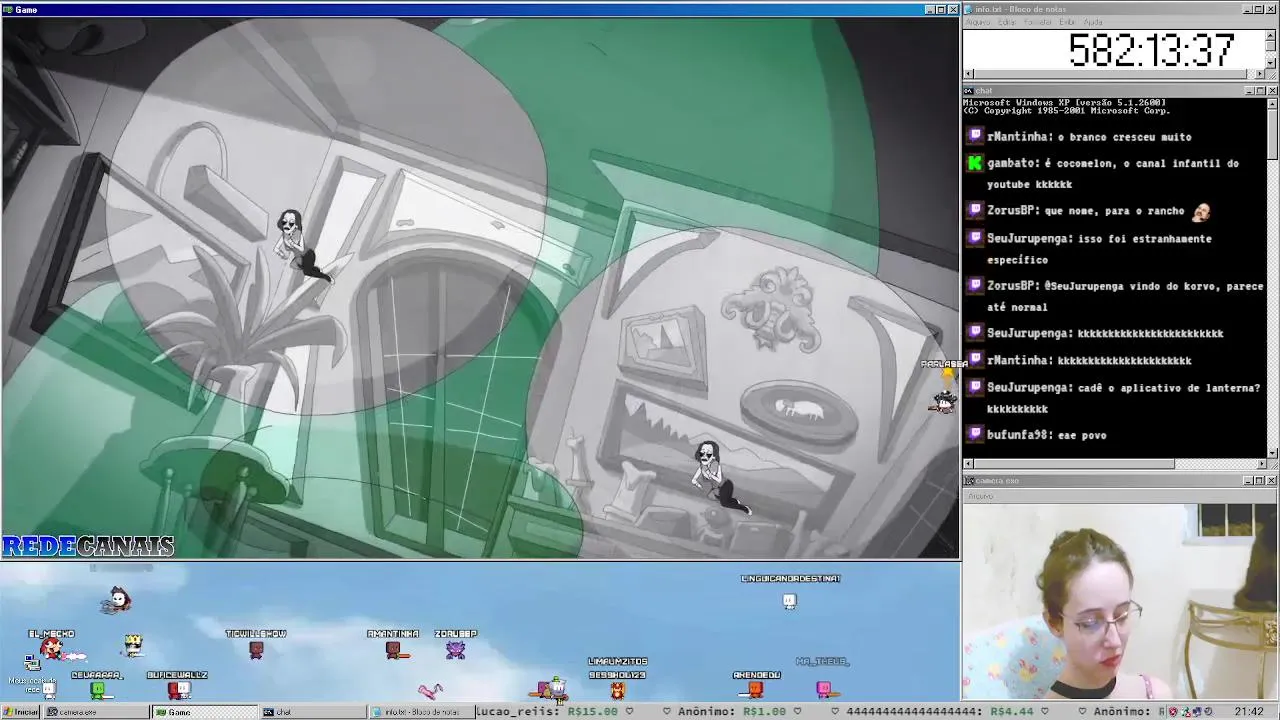Click the green Kick badge beside gambato
The image size is (1280, 720).
(x=975, y=163)
